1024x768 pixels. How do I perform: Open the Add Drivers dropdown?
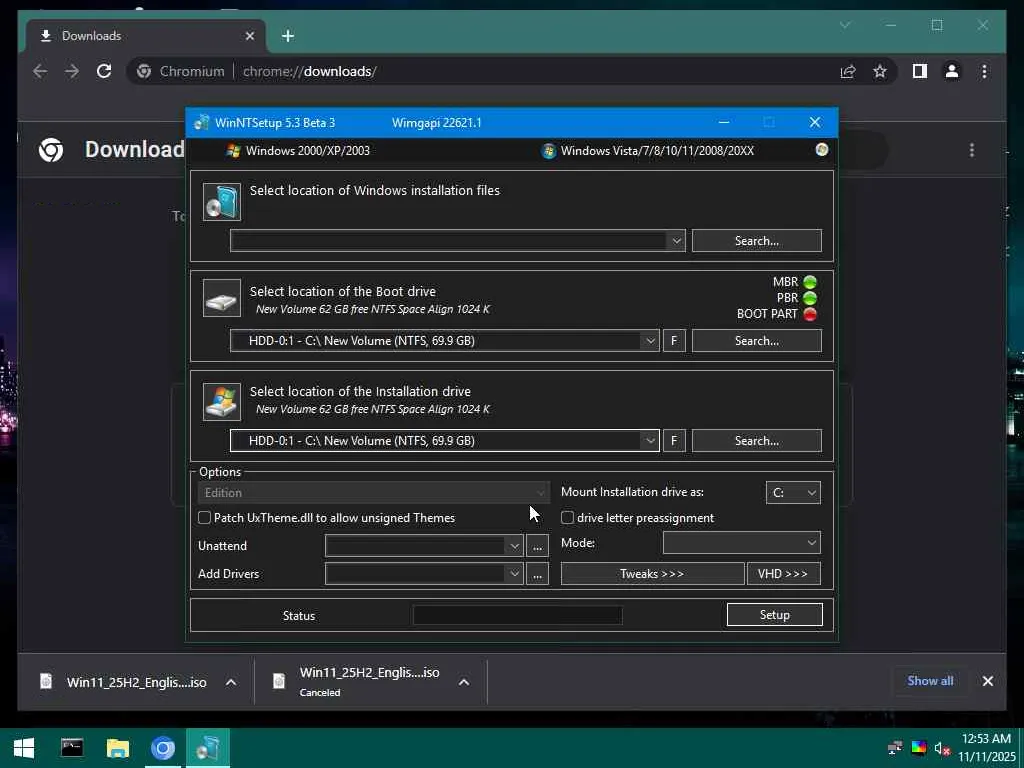click(x=424, y=573)
